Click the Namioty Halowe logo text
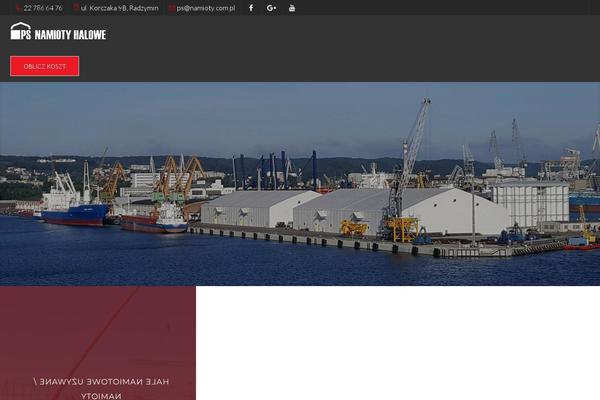The image size is (600, 400). 70,33
